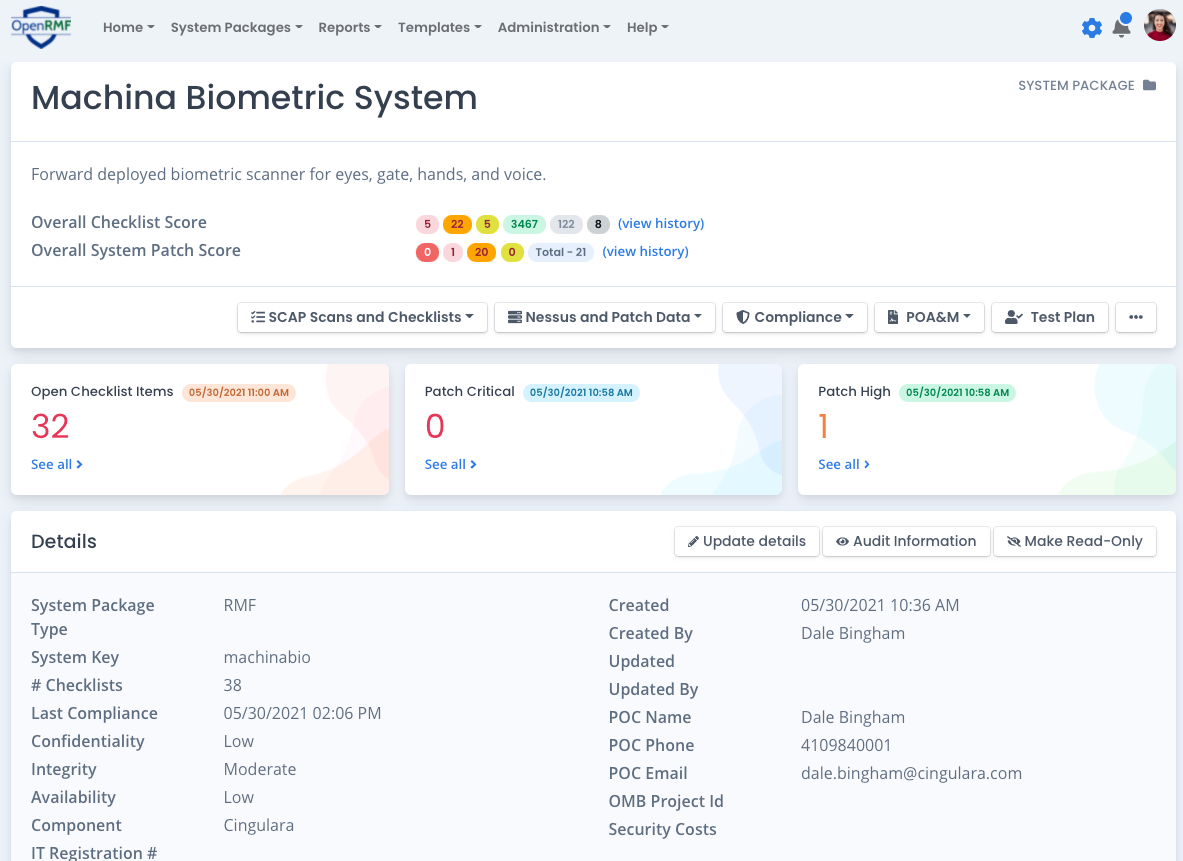The image size is (1183, 861).
Task: Check notifications via the bell icon
Action: click(x=1121, y=29)
